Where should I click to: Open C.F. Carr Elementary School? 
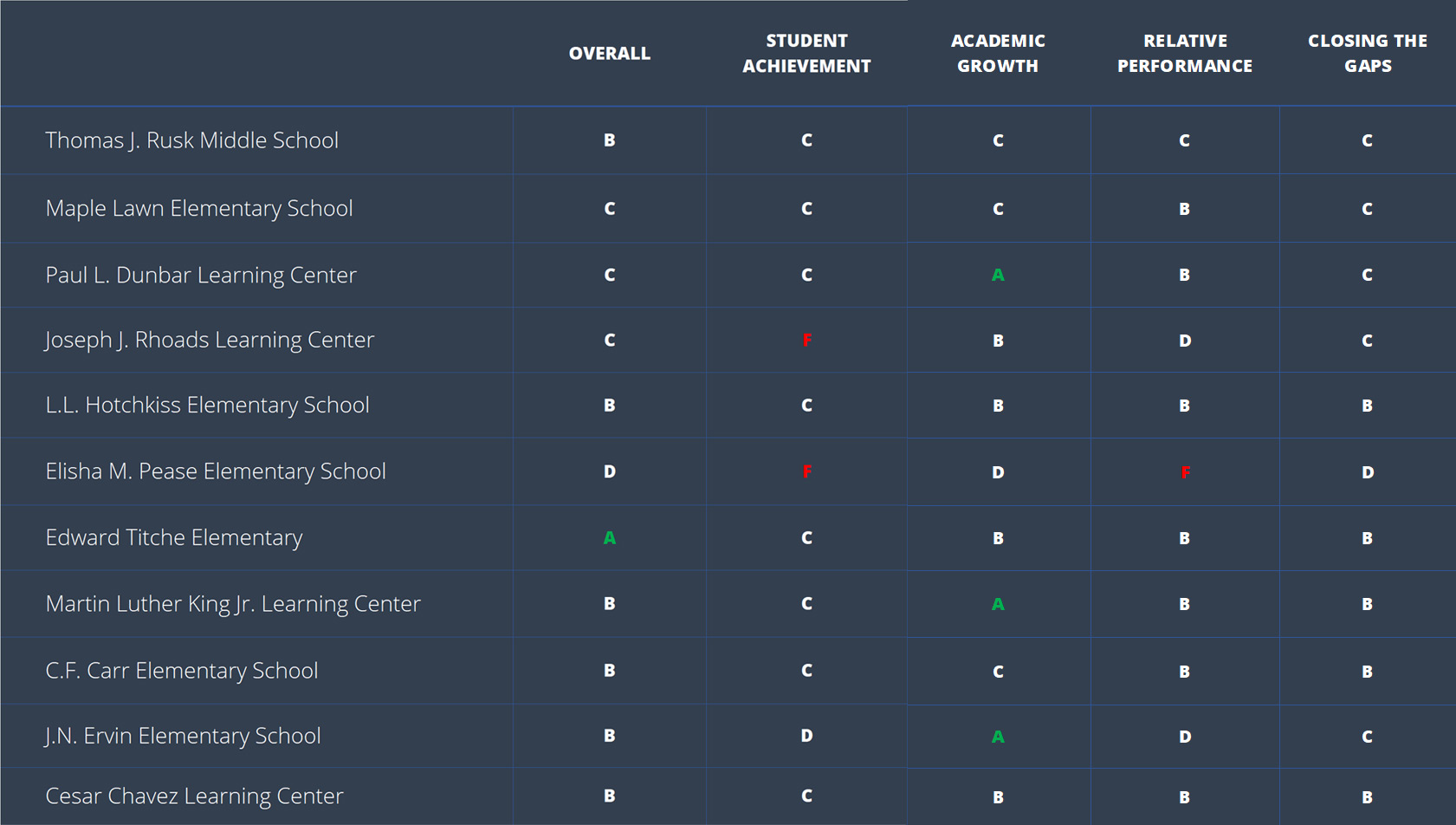[182, 671]
